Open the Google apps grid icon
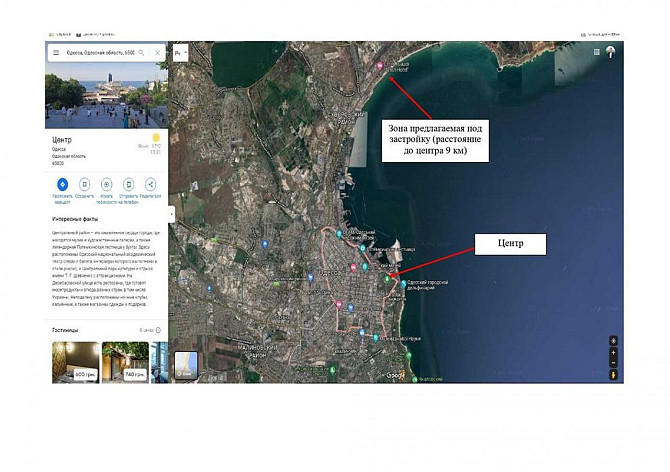Viewport: 670px width, 472px height. coord(597,52)
